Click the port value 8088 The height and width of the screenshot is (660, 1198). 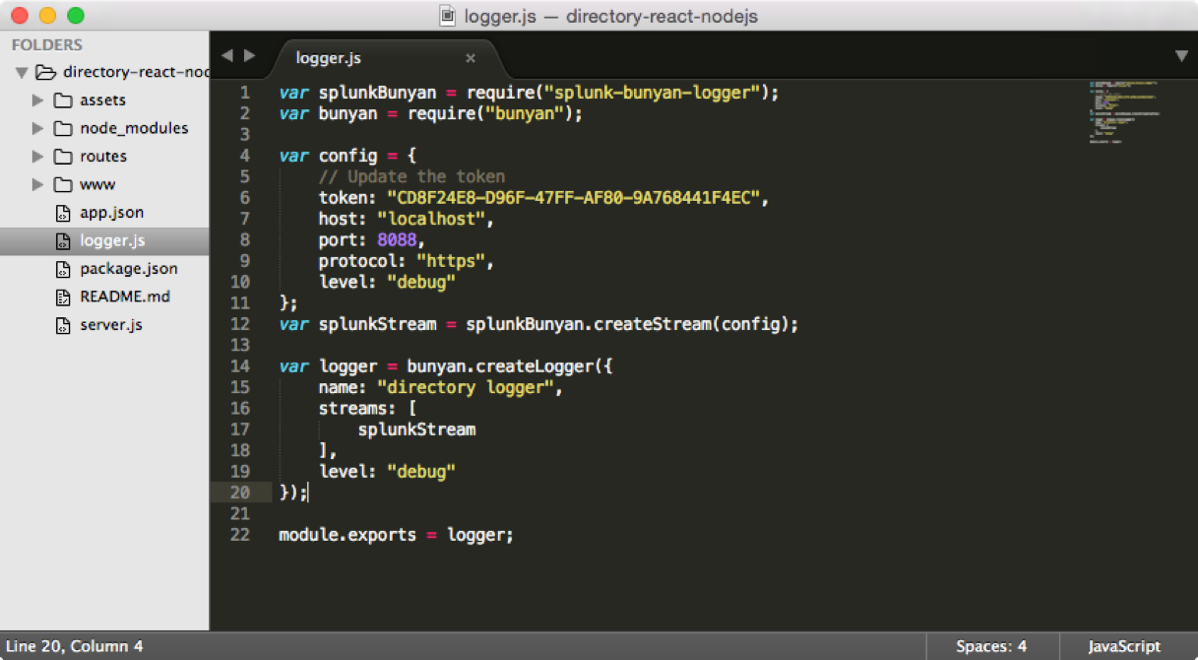[x=397, y=240]
